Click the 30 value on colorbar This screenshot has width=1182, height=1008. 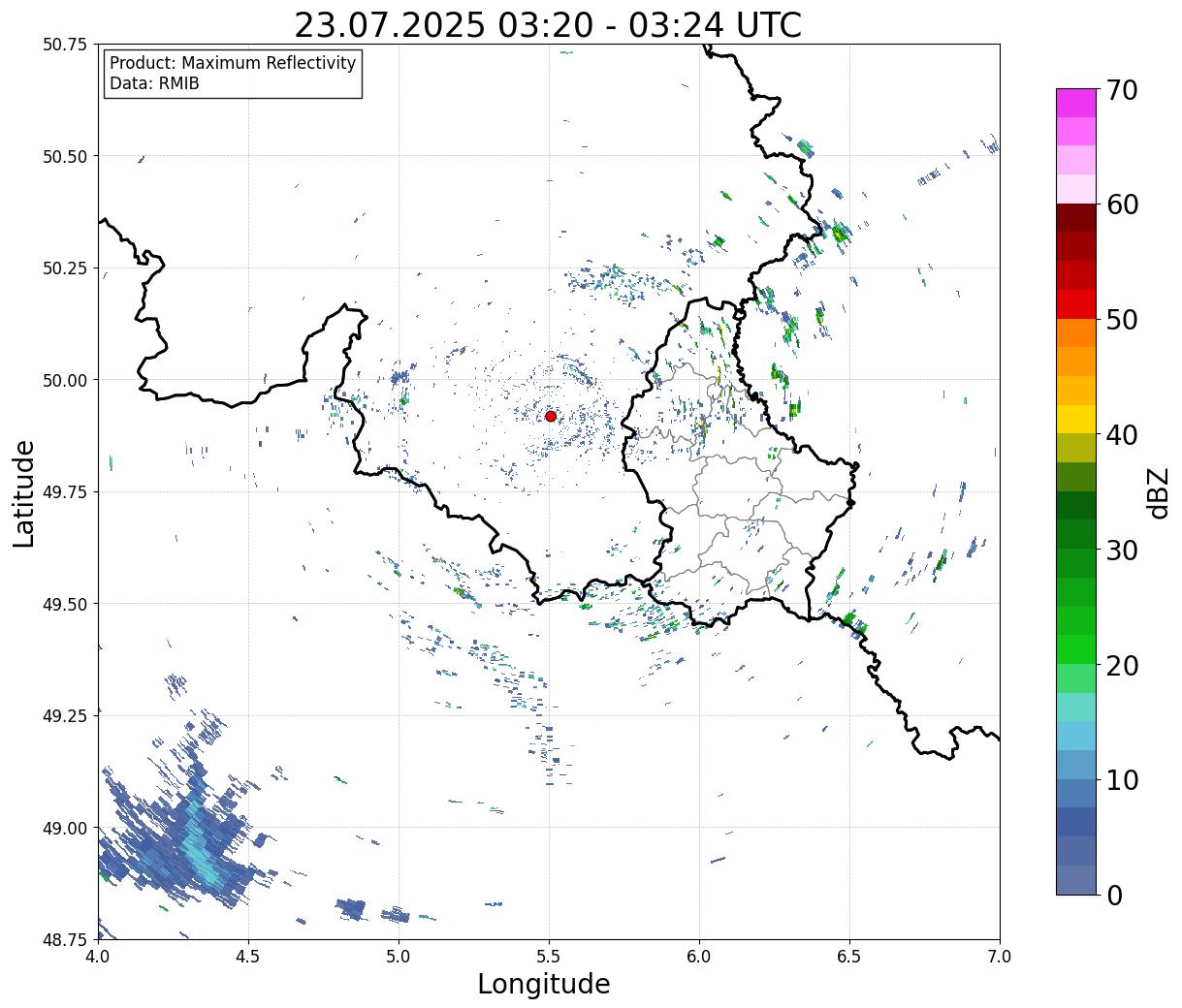[1122, 551]
